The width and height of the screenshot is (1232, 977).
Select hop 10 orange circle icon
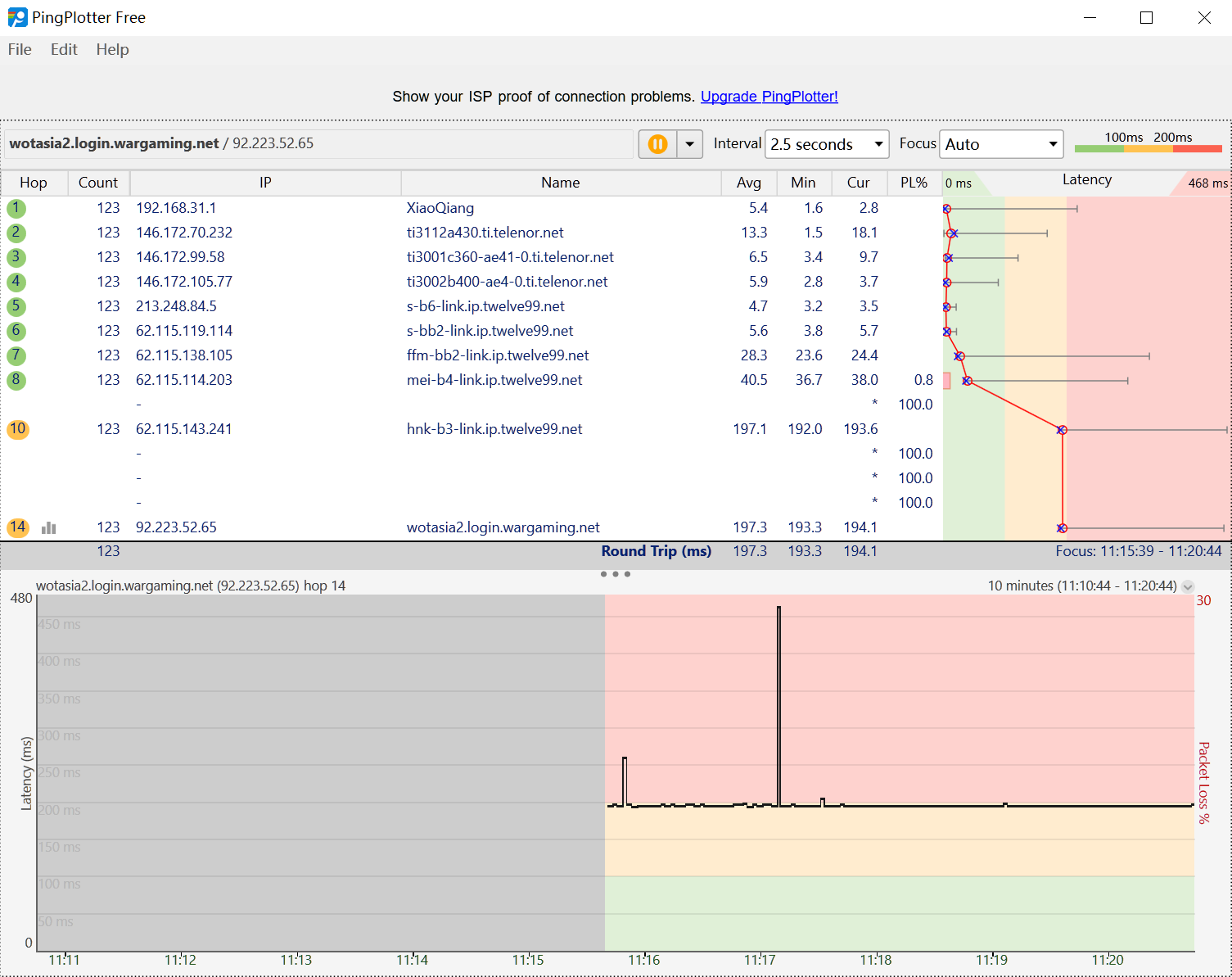click(x=18, y=429)
